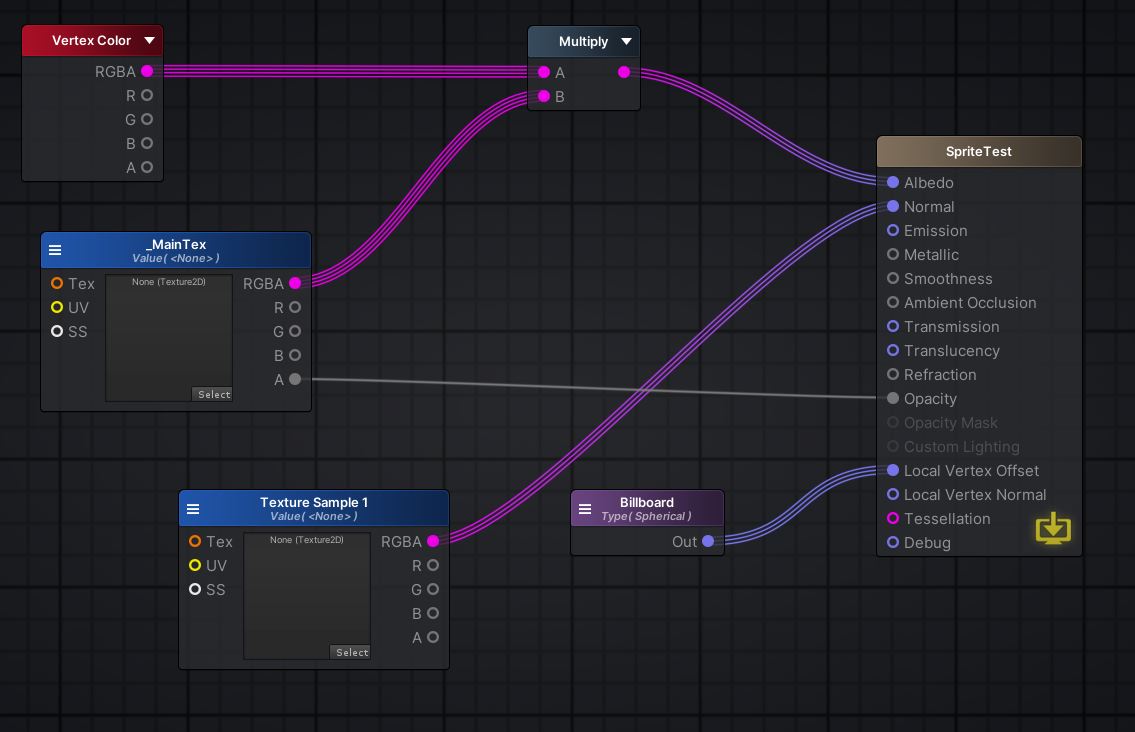Click input port A on the Multiply node

click(x=544, y=72)
